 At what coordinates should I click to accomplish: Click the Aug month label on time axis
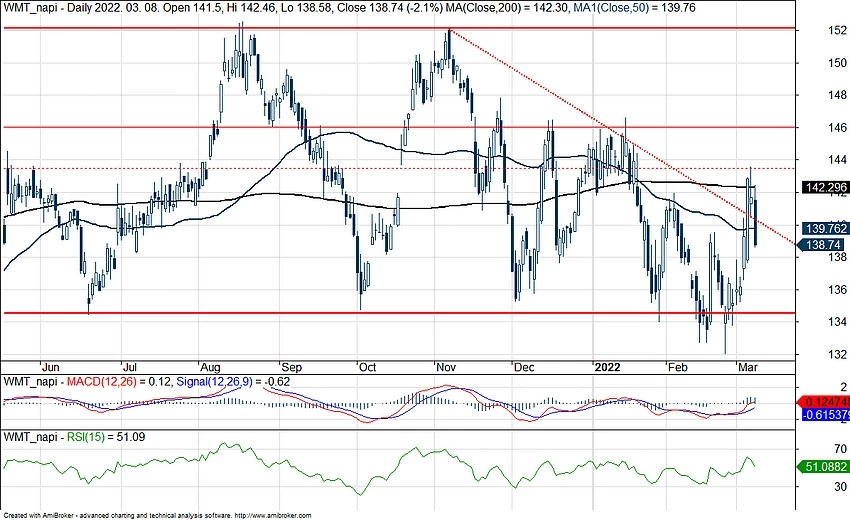[x=209, y=367]
